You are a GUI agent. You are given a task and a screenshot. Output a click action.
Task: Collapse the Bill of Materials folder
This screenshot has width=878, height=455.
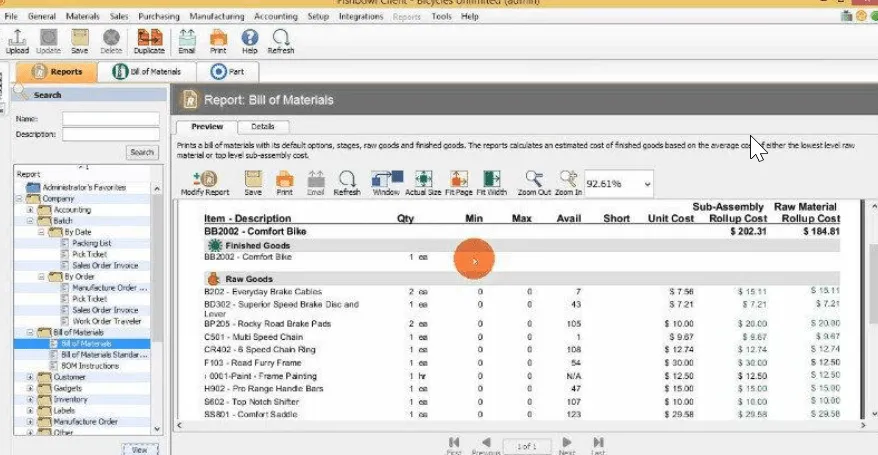[x=30, y=332]
